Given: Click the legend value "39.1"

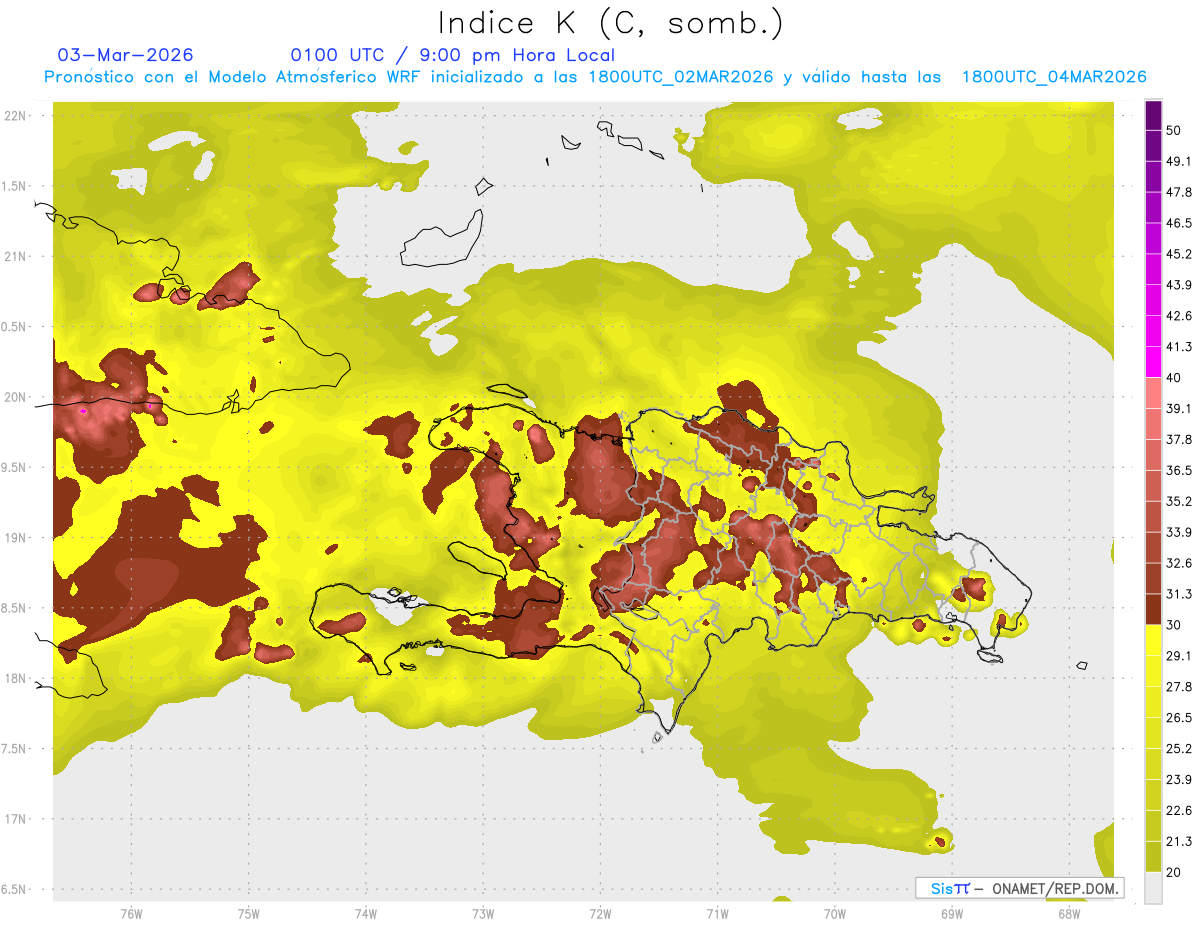Looking at the screenshot, I should (1179, 408).
